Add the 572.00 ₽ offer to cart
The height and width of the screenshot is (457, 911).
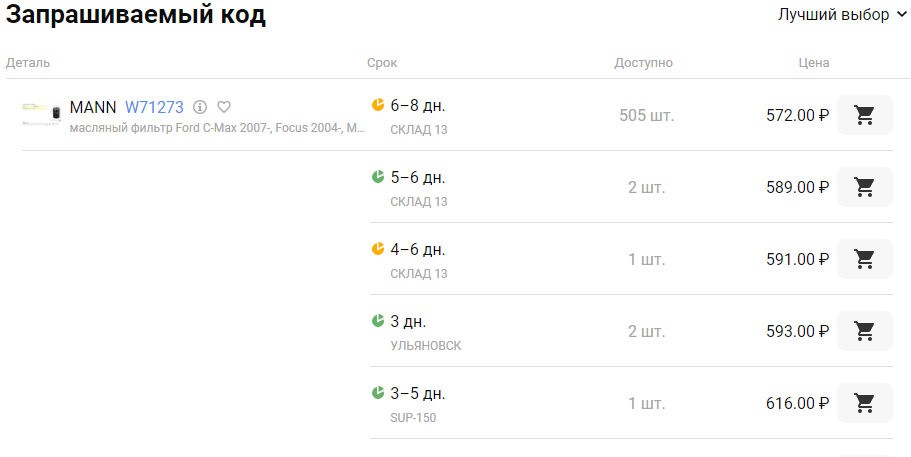pos(865,115)
